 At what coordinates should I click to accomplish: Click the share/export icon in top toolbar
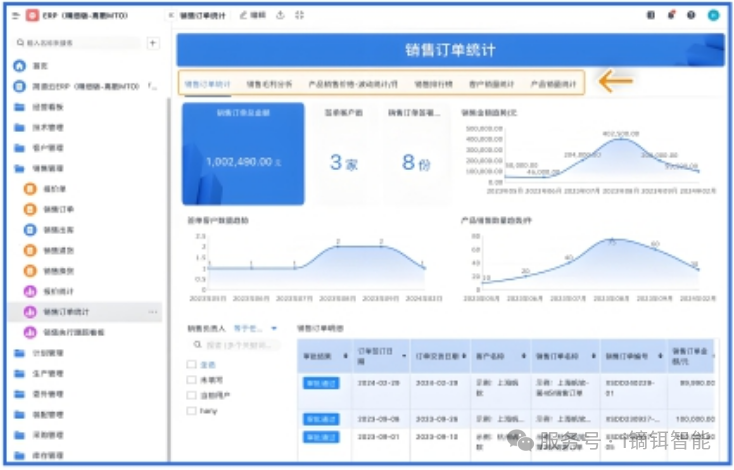coord(279,15)
